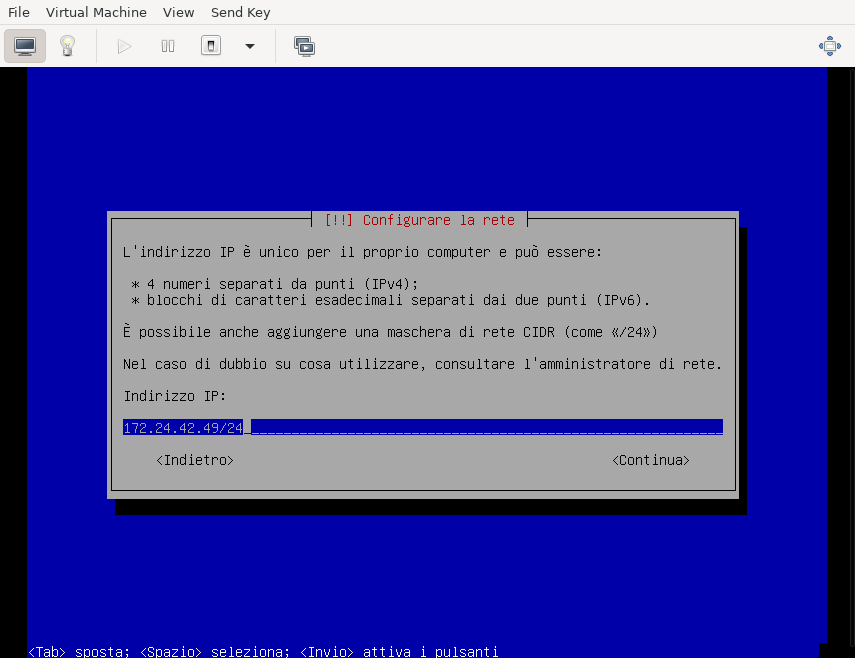Click the 'maschera di rete CIDR' sentence

coord(390,332)
